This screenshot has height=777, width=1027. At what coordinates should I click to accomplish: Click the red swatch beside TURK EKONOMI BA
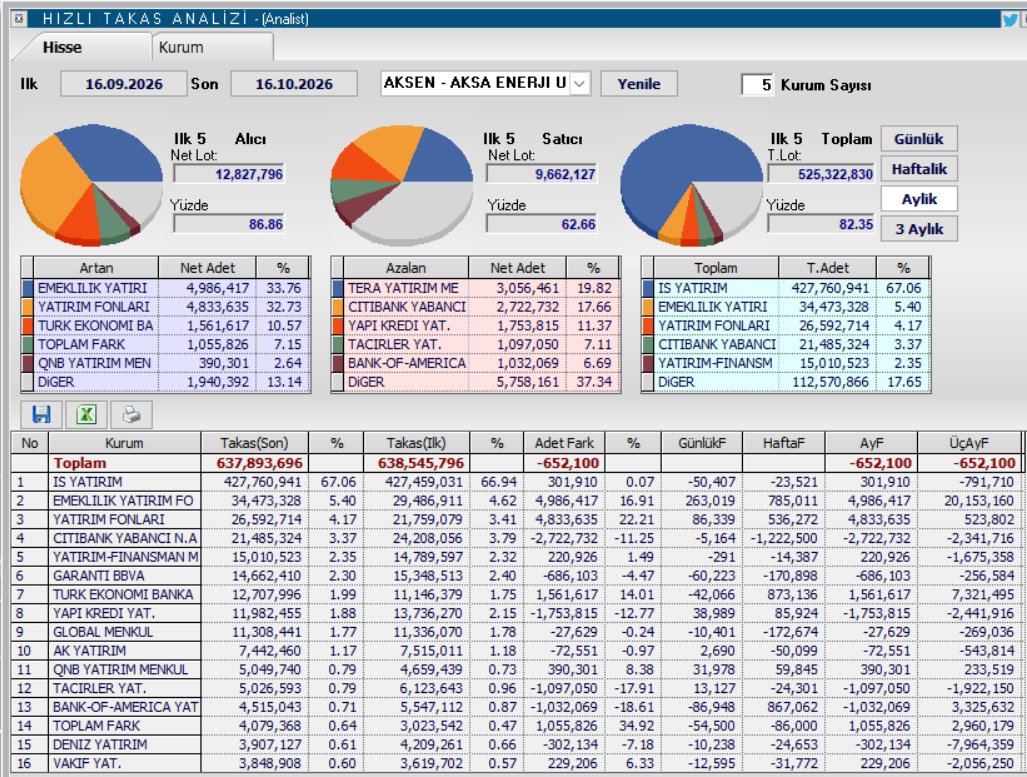coord(28,326)
